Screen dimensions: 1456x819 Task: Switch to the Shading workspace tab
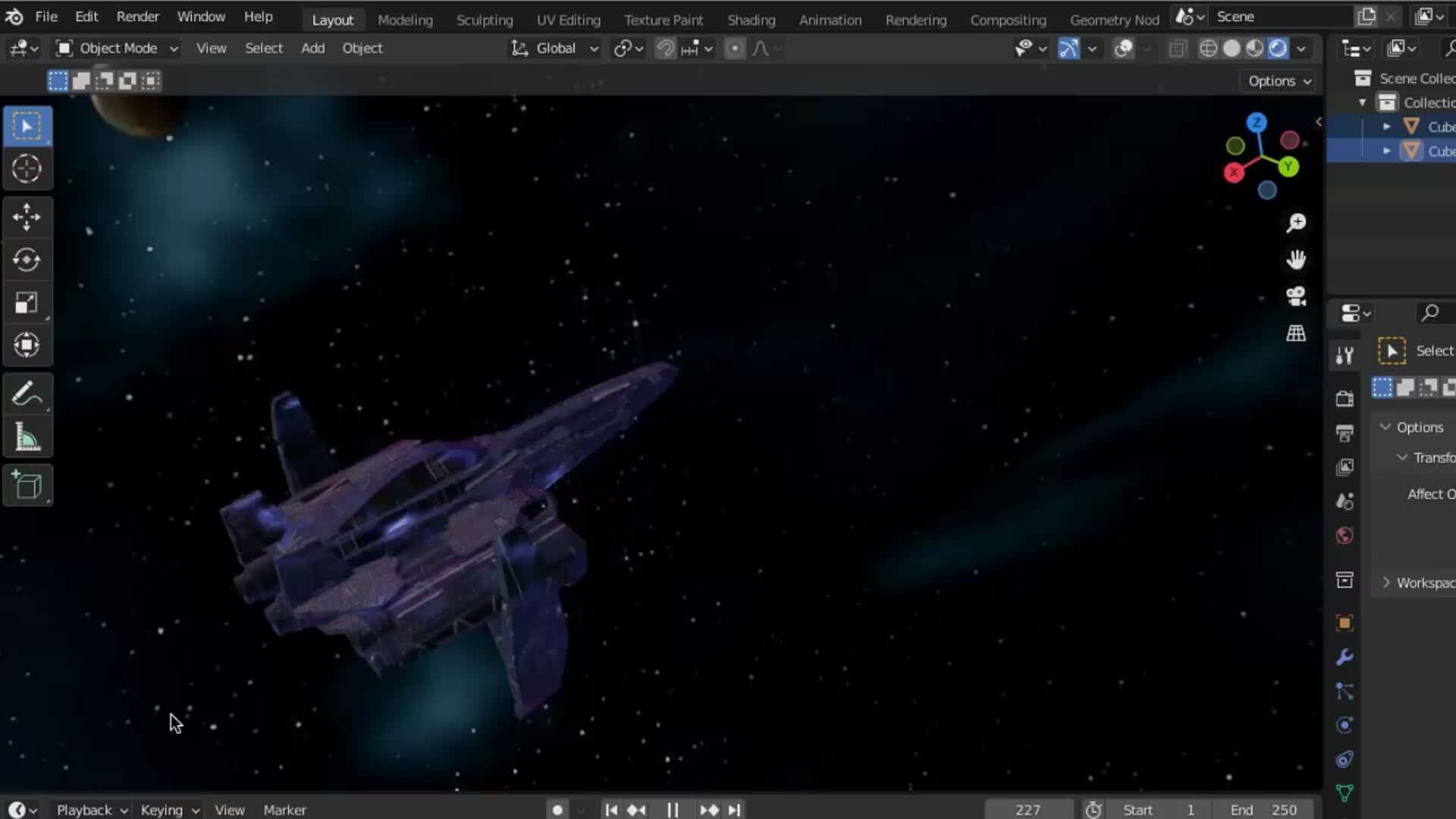(x=751, y=20)
